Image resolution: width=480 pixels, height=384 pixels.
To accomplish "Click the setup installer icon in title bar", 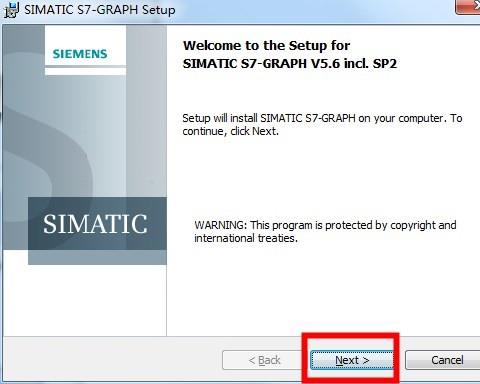I will pos(11,9).
